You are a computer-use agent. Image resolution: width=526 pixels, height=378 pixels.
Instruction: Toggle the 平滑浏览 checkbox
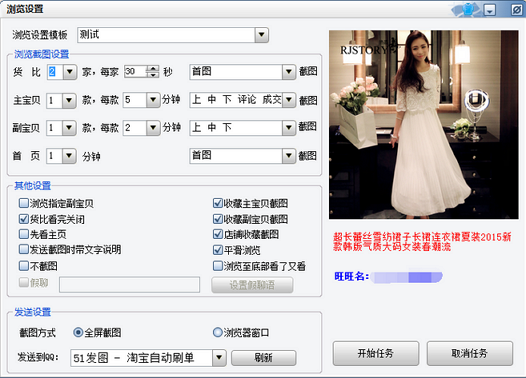tap(218, 250)
